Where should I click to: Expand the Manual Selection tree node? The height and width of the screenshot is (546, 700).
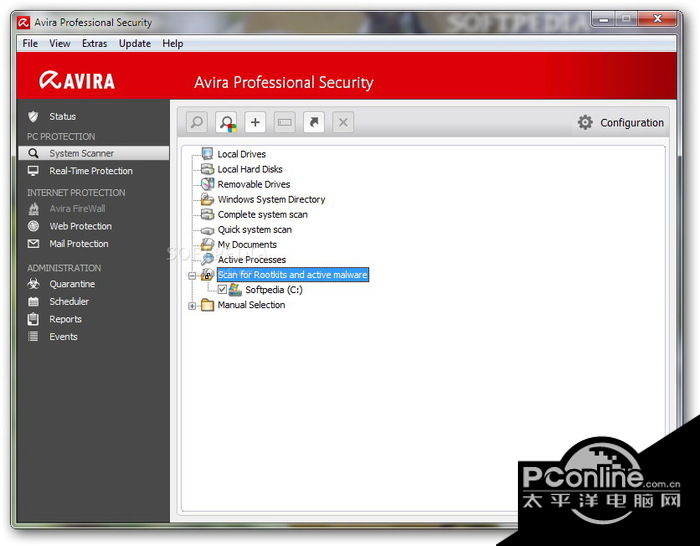point(192,306)
